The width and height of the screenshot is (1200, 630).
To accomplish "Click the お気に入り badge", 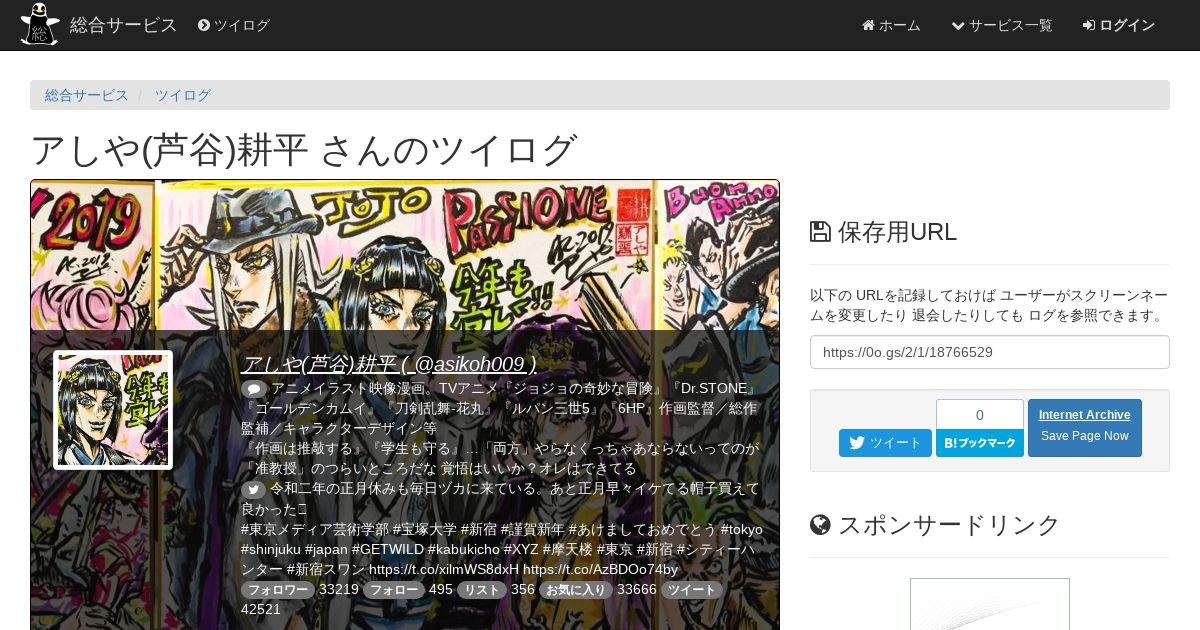I will point(576,590).
